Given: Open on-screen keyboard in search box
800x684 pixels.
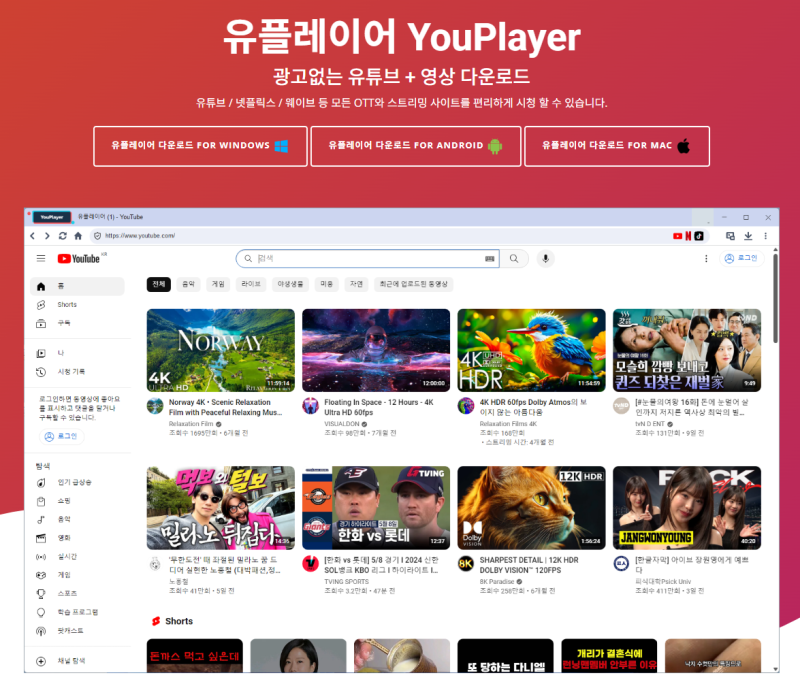Looking at the screenshot, I should click(x=489, y=259).
